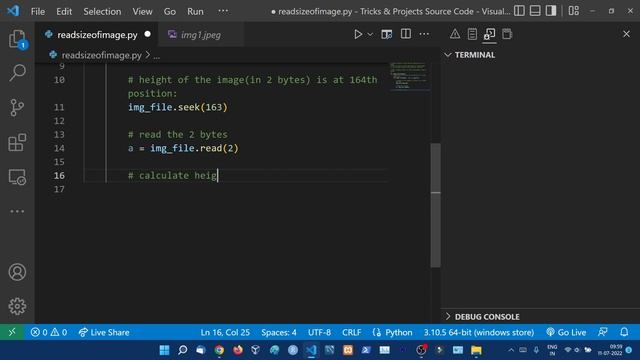Open the changes/diff preview editor icon
The height and width of the screenshot is (360, 640).
[387, 34]
